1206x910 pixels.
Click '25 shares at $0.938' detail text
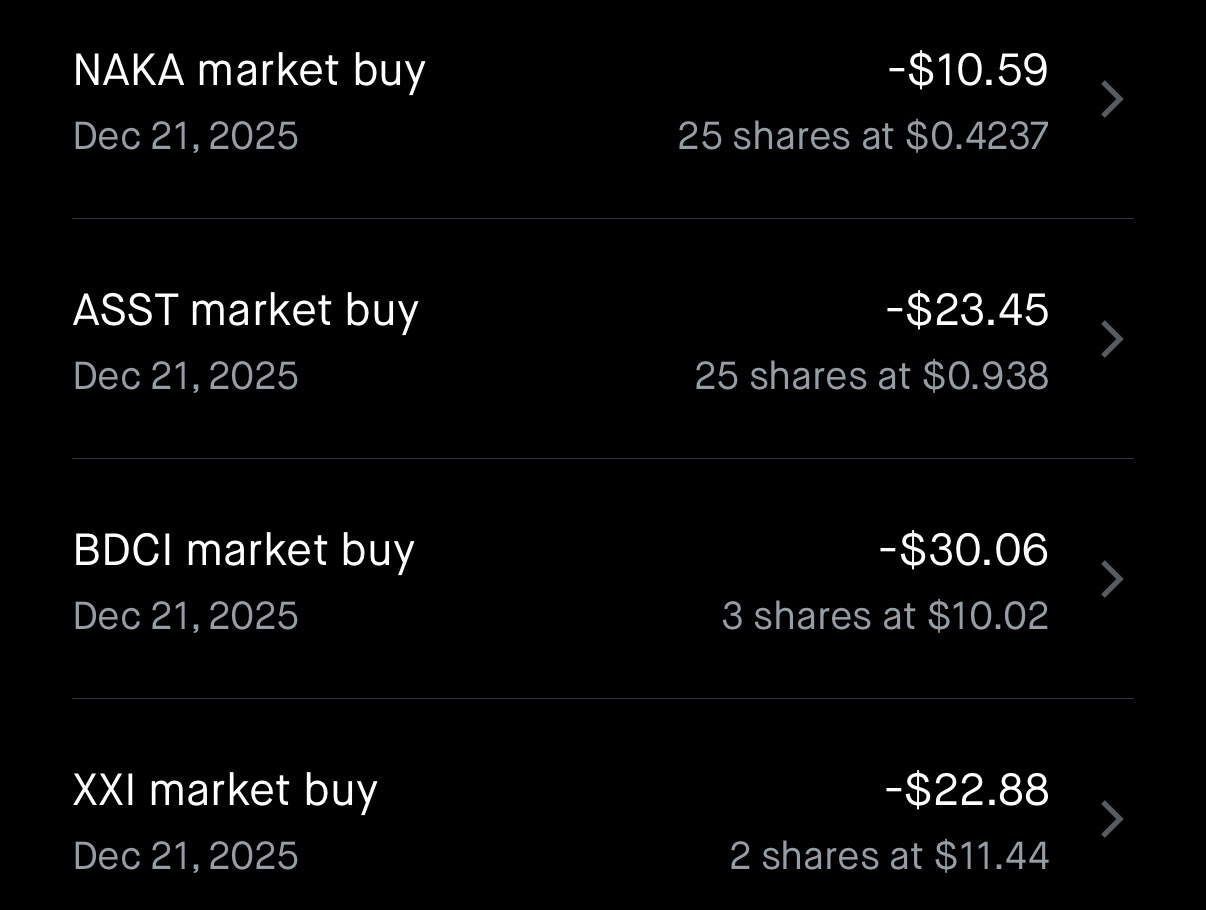click(871, 376)
